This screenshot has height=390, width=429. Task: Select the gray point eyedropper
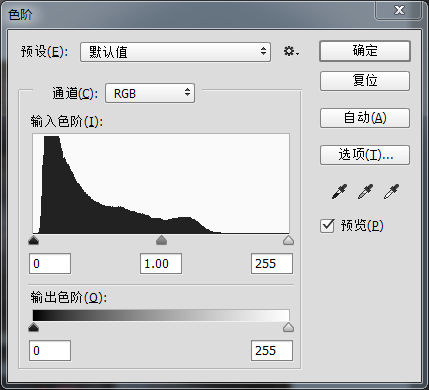pyautogui.click(x=365, y=192)
